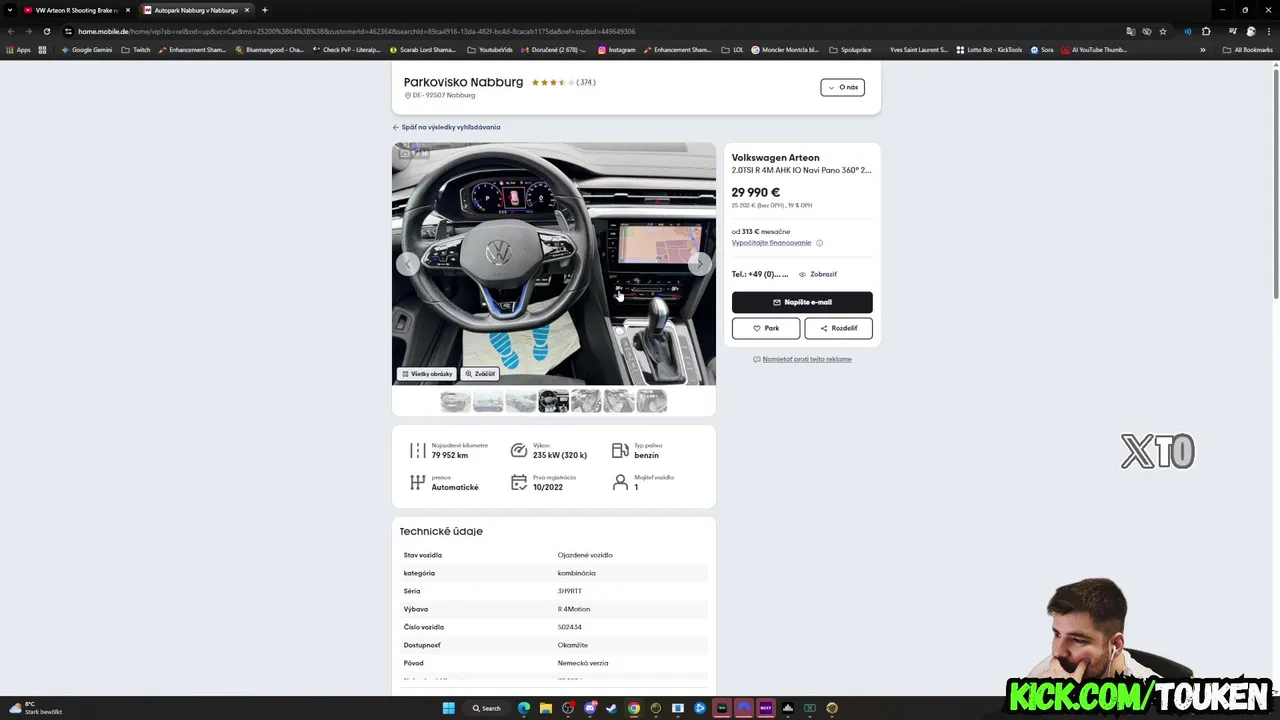
Task: Select first car thumbnail in strip
Action: pyautogui.click(x=455, y=401)
